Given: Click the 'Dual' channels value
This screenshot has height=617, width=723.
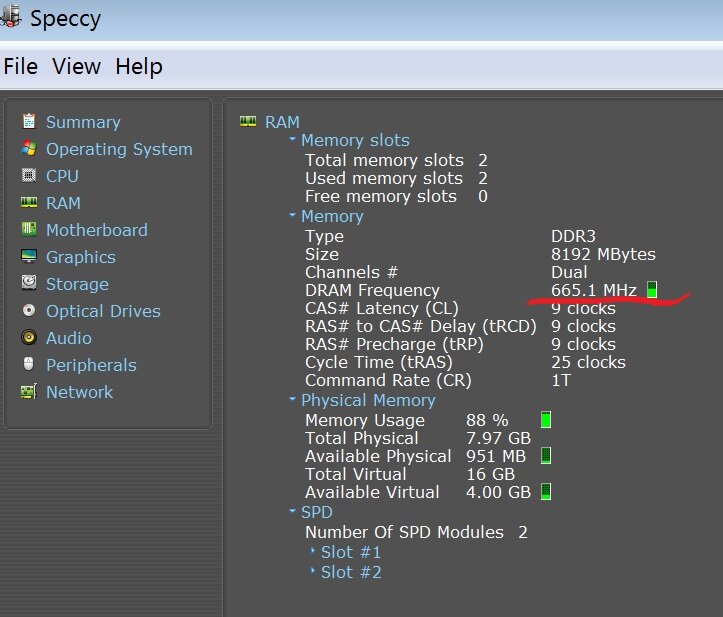Looking at the screenshot, I should 569,272.
